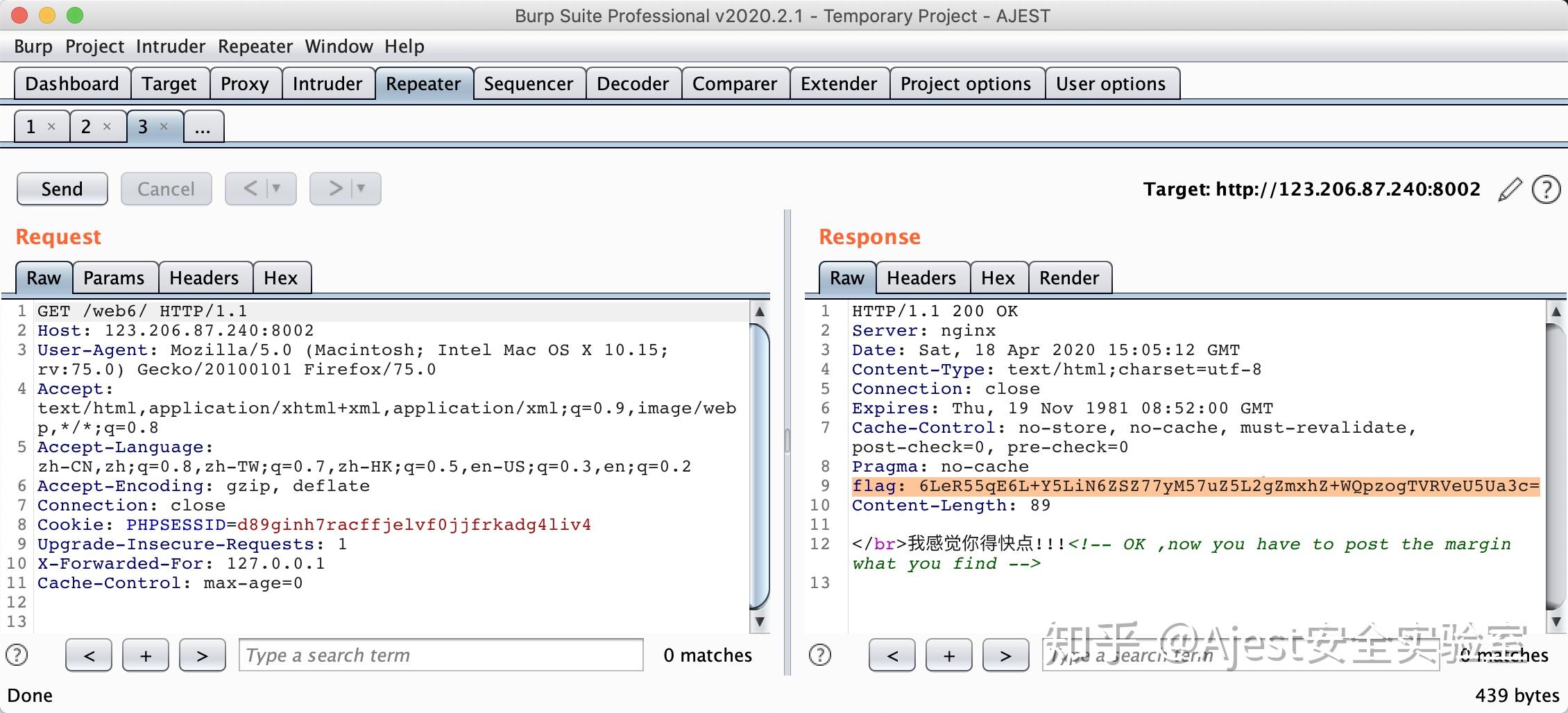Click the request search help icon
This screenshot has height=713, width=1568.
[17, 655]
